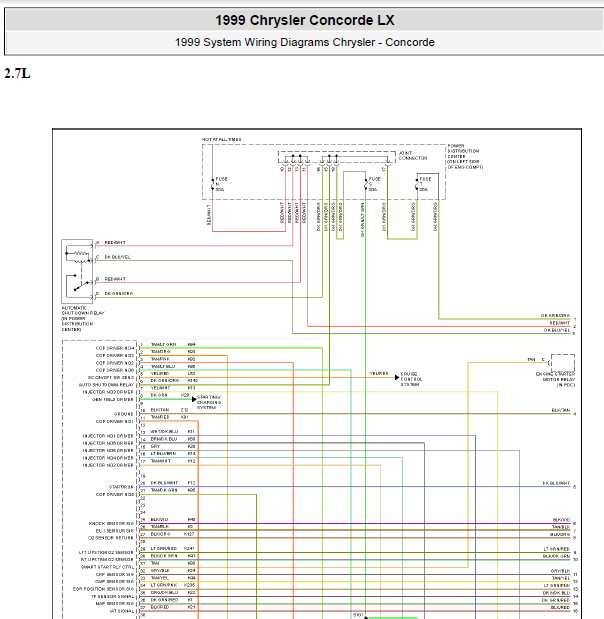Click the Fuse 9 20A symbol
Image resolution: width=604 pixels, height=619 pixels.
coord(366,184)
